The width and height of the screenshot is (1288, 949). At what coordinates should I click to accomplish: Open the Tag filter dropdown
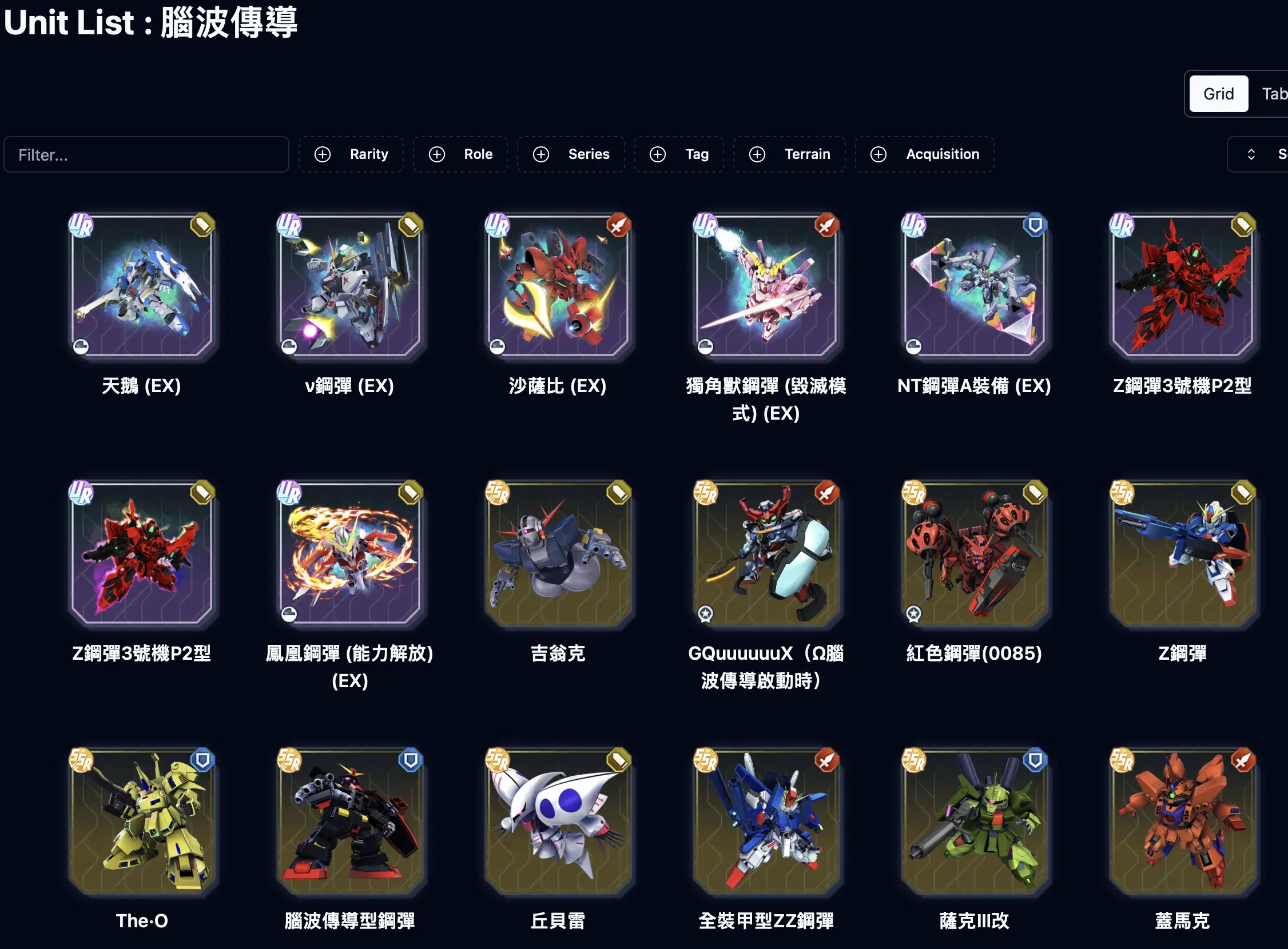click(679, 154)
